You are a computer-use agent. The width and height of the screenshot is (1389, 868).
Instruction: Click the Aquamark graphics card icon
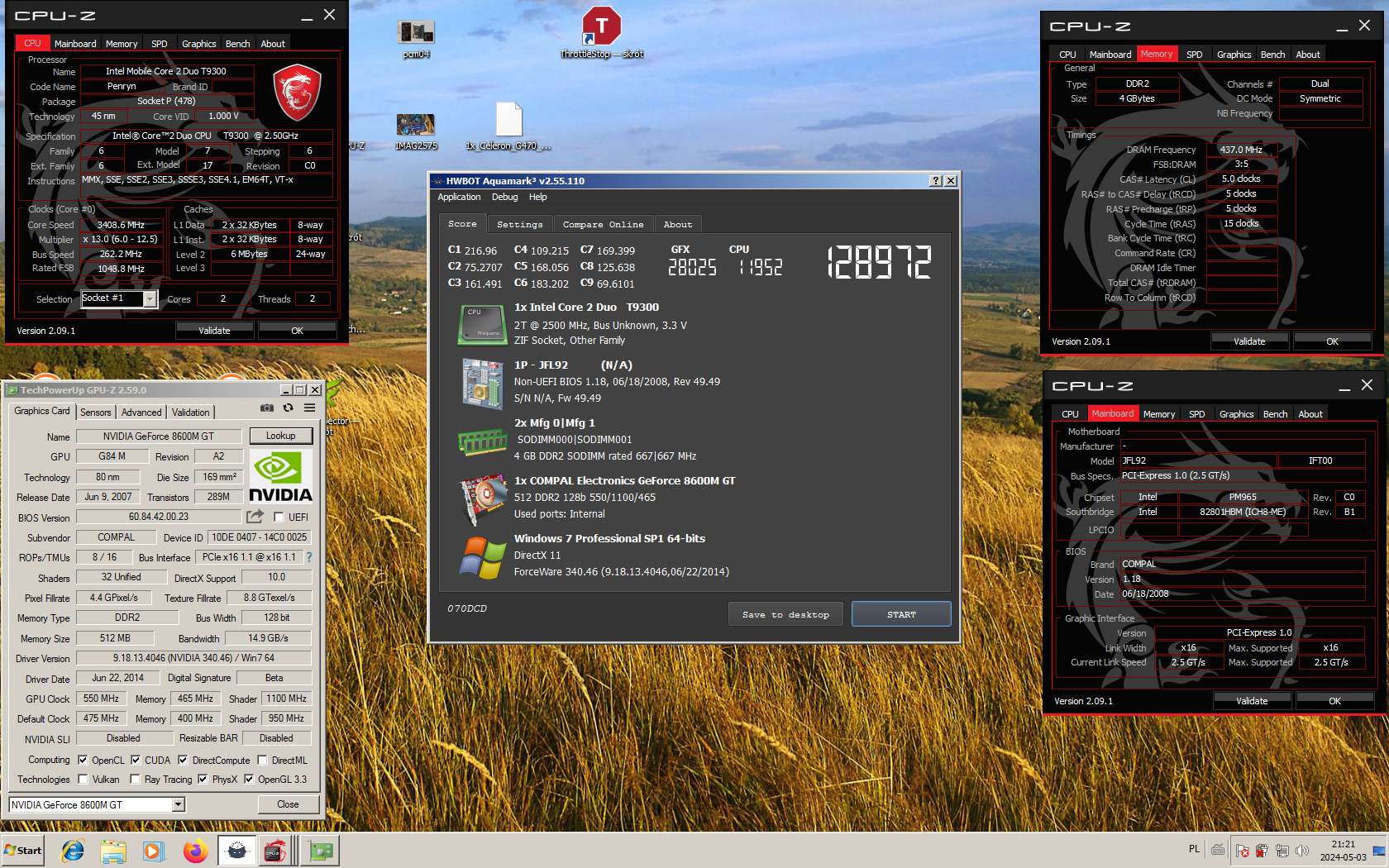483,499
